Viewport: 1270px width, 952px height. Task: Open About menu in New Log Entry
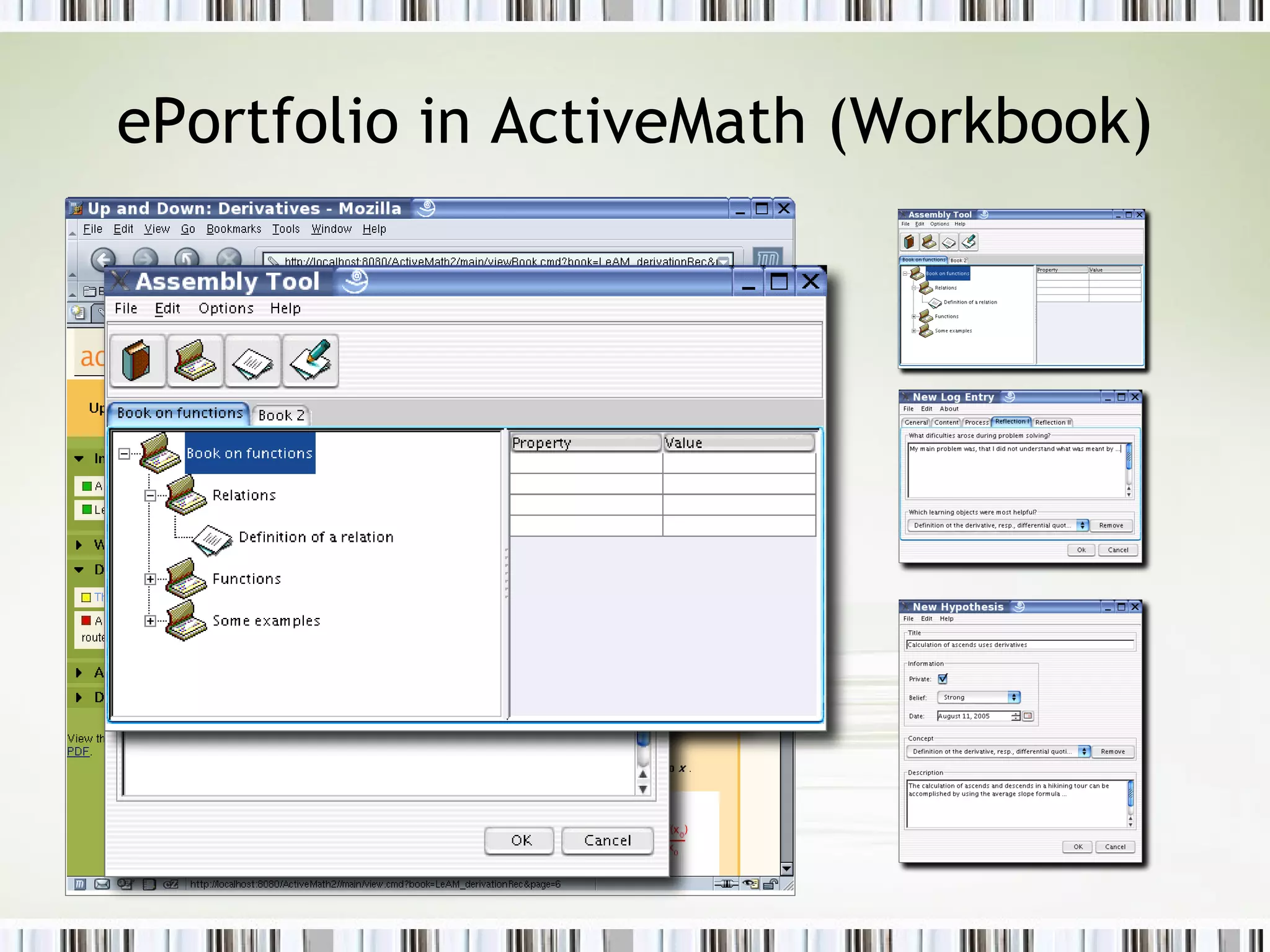(x=949, y=409)
